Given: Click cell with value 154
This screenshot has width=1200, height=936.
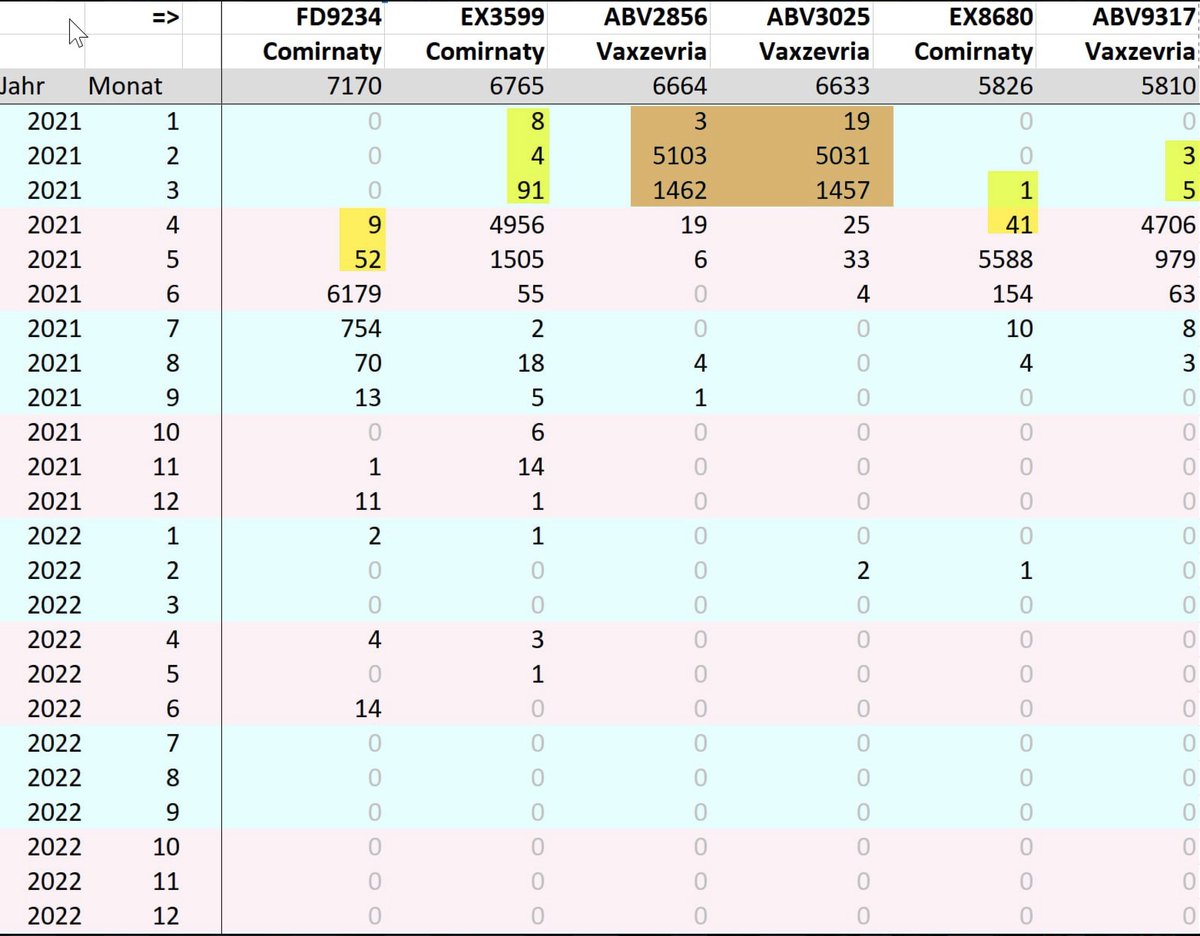Looking at the screenshot, I should coord(1012,295).
